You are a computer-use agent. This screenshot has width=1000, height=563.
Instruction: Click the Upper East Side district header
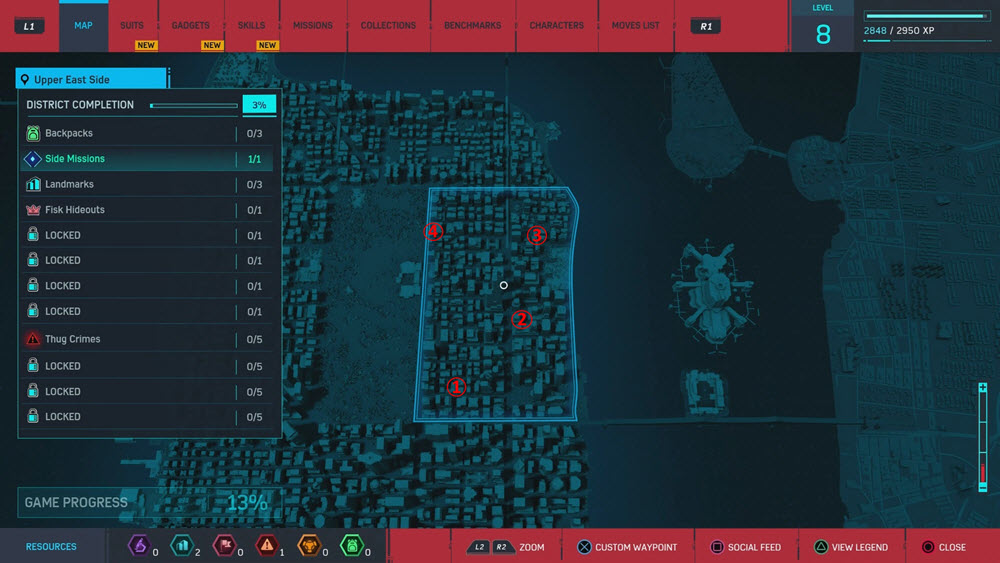tap(91, 79)
